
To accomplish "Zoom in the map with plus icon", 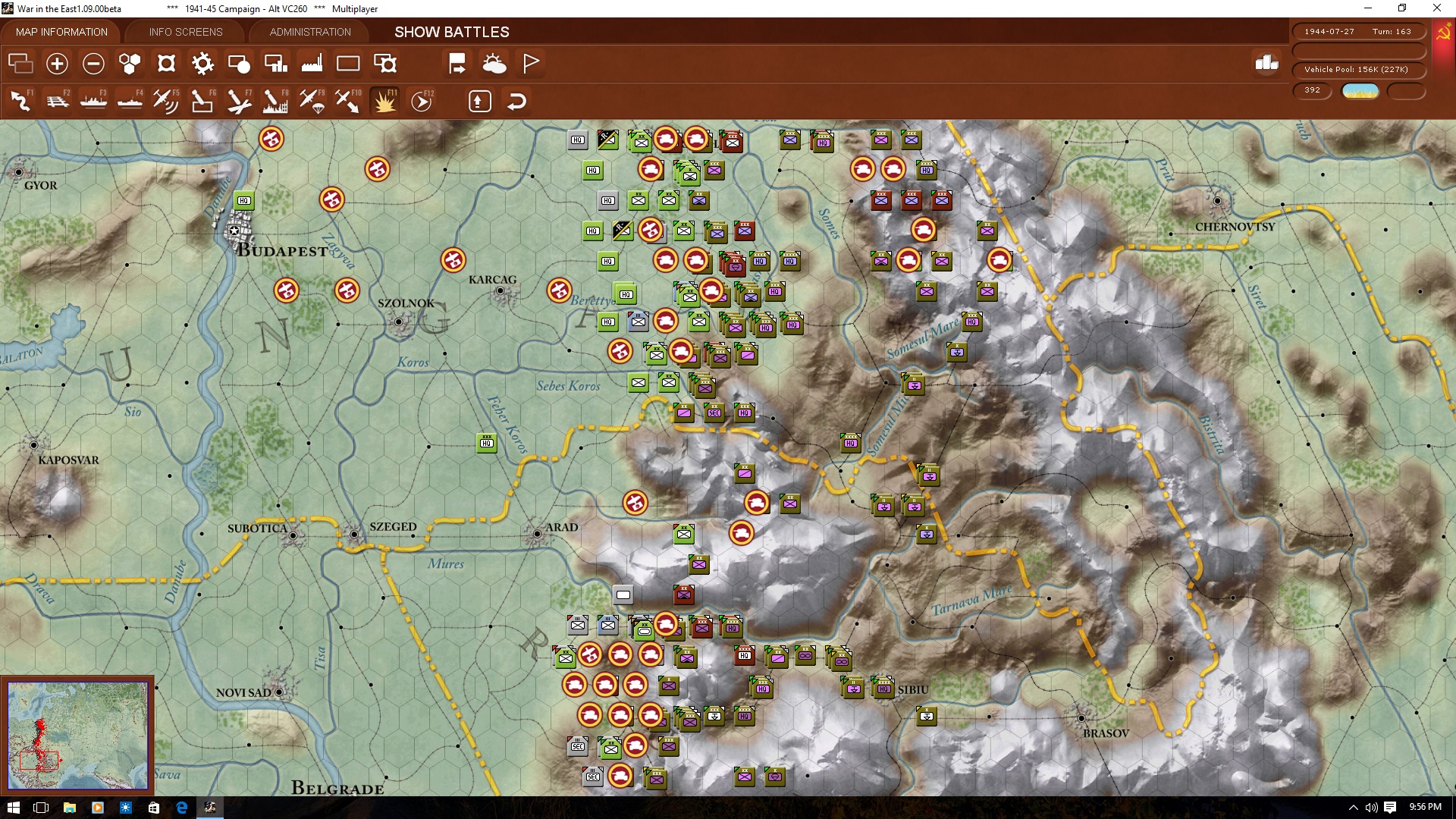I will tap(57, 64).
